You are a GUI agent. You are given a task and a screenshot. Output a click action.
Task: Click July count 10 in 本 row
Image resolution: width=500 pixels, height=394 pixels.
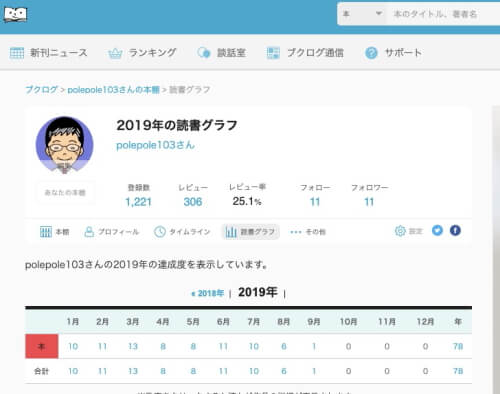tap(254, 347)
